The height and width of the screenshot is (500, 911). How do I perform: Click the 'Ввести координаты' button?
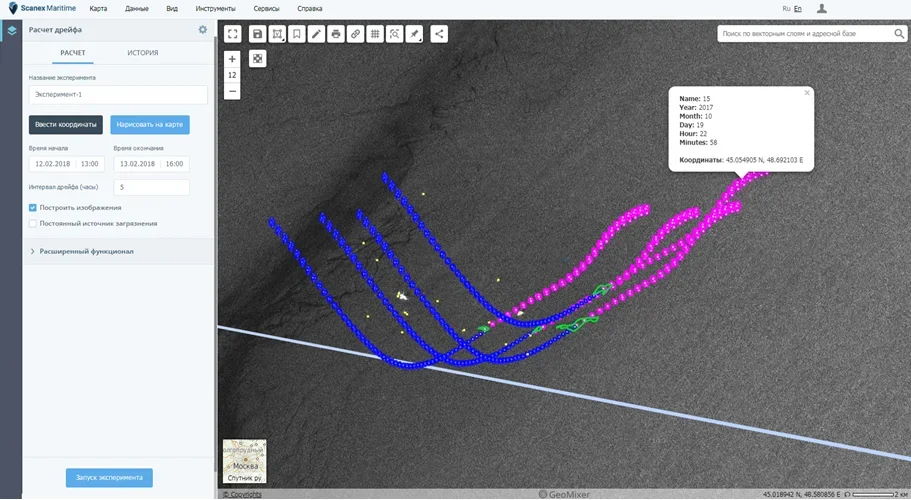pyautogui.click(x=66, y=125)
